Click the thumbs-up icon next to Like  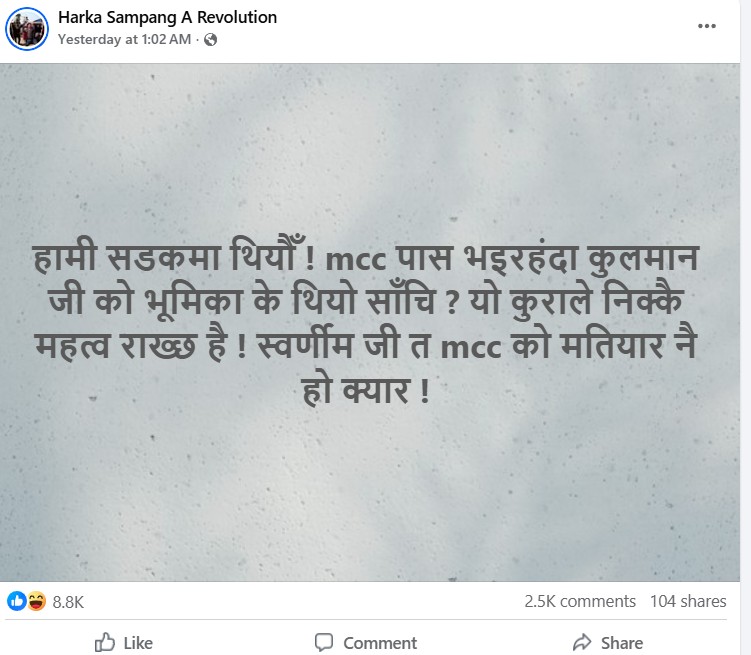[105, 642]
